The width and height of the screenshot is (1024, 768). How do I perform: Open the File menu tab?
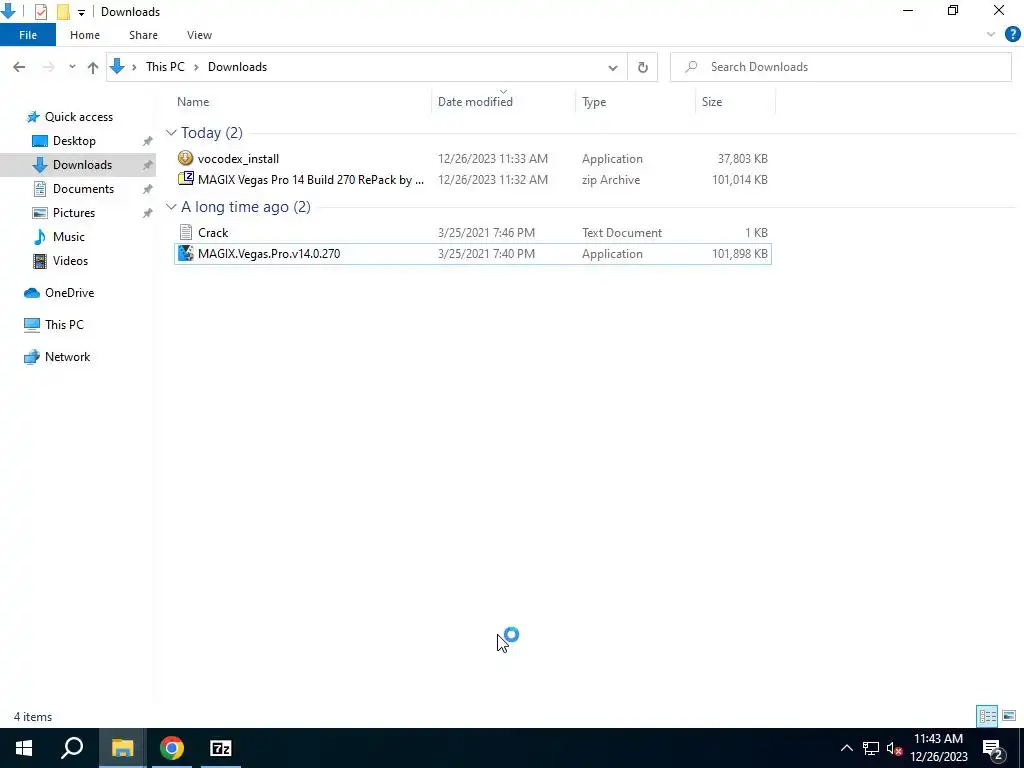(x=28, y=35)
